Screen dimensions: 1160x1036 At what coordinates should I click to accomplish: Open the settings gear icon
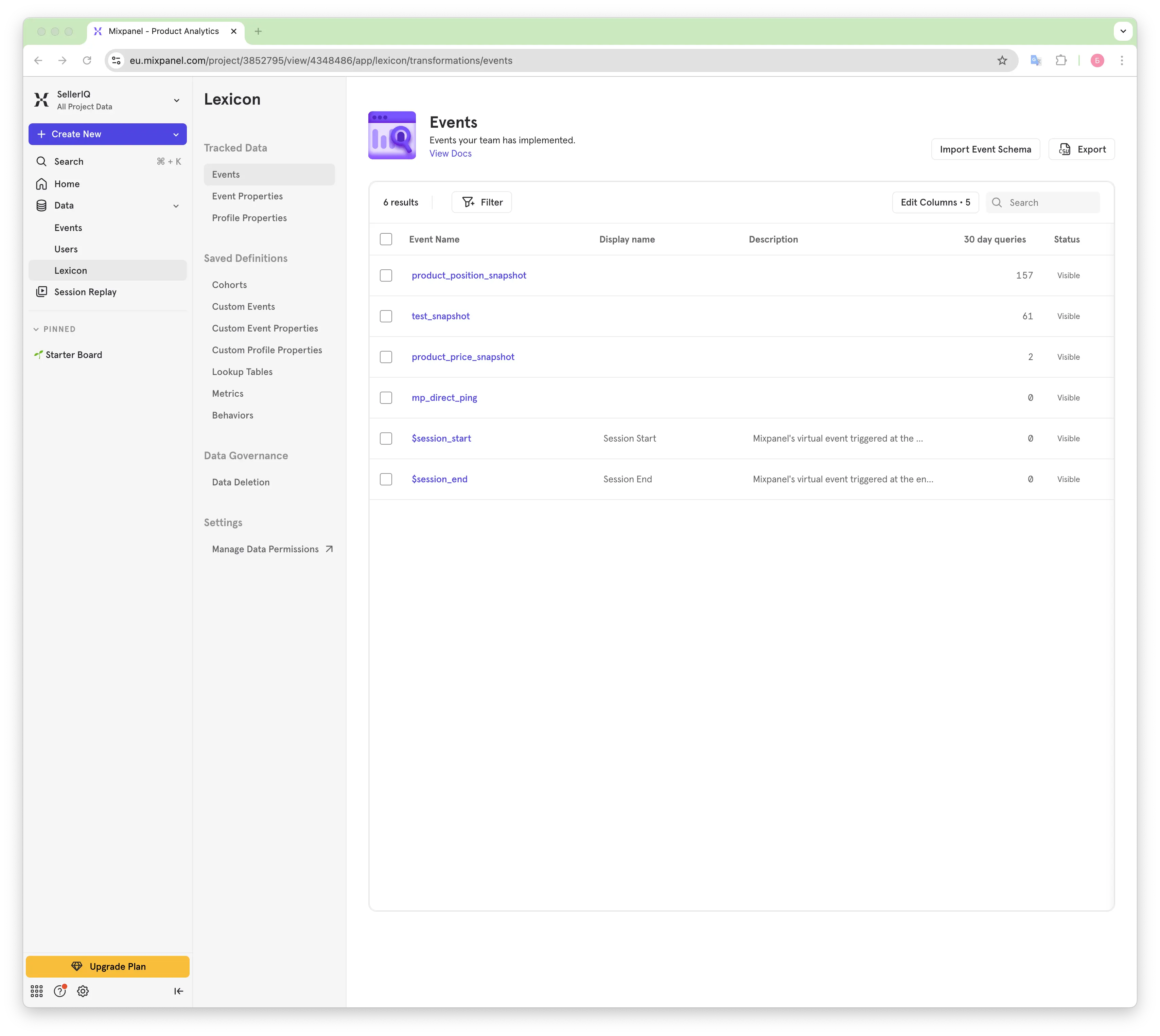(83, 991)
